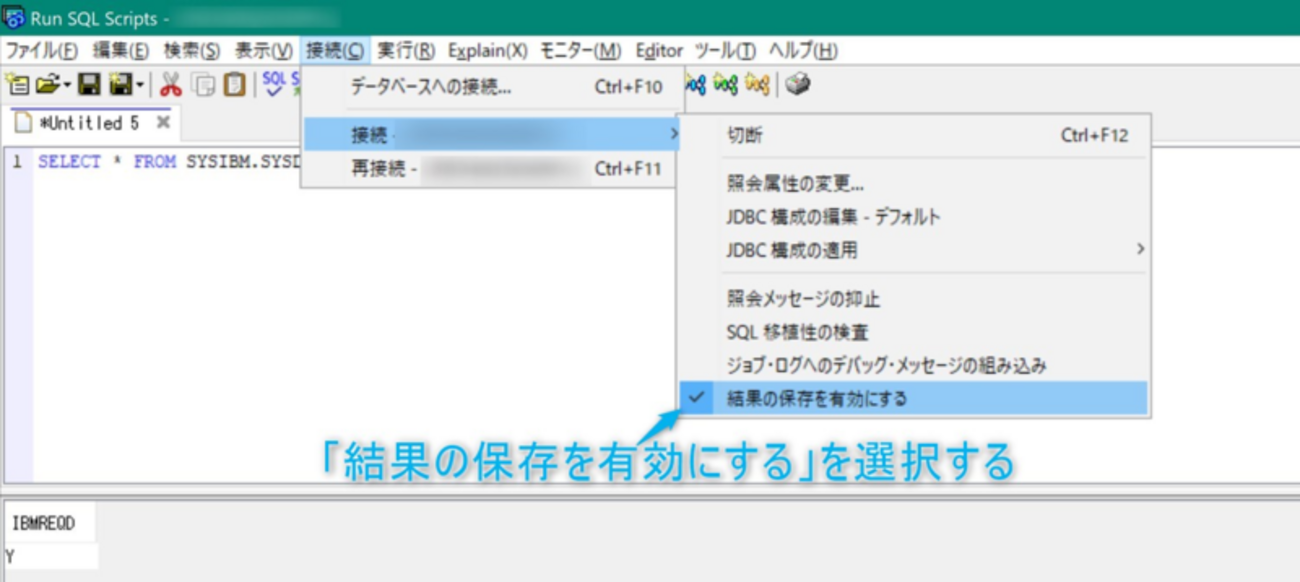1300x582 pixels.
Task: Toggle 照会メッセージの抑止 option
Action: [913, 299]
